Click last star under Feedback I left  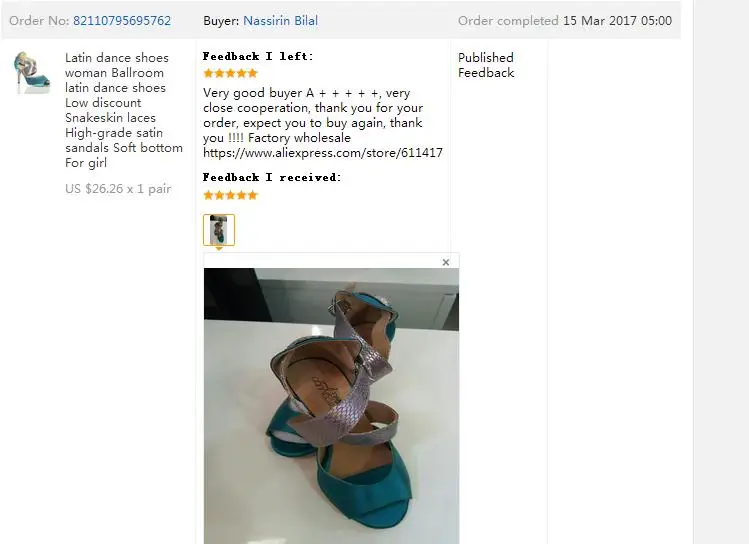click(x=253, y=73)
